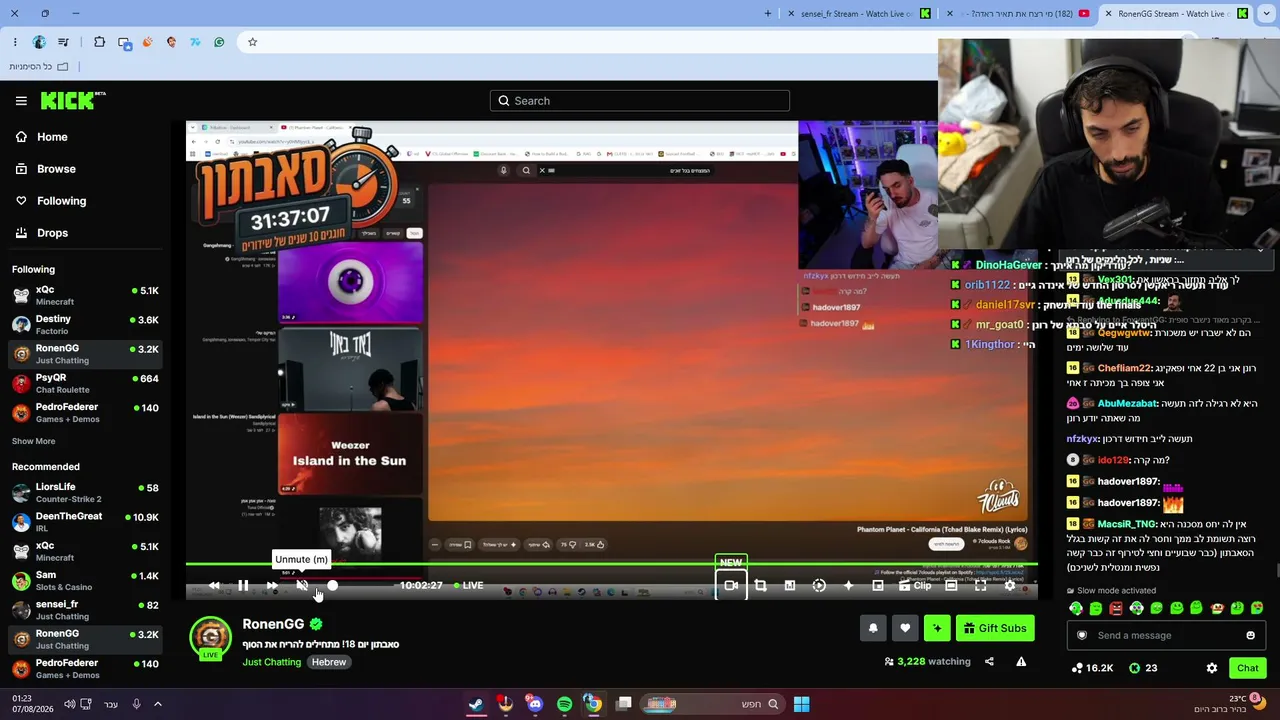The image size is (1280, 720).
Task: Select the Hebrew language tag
Action: [x=328, y=662]
